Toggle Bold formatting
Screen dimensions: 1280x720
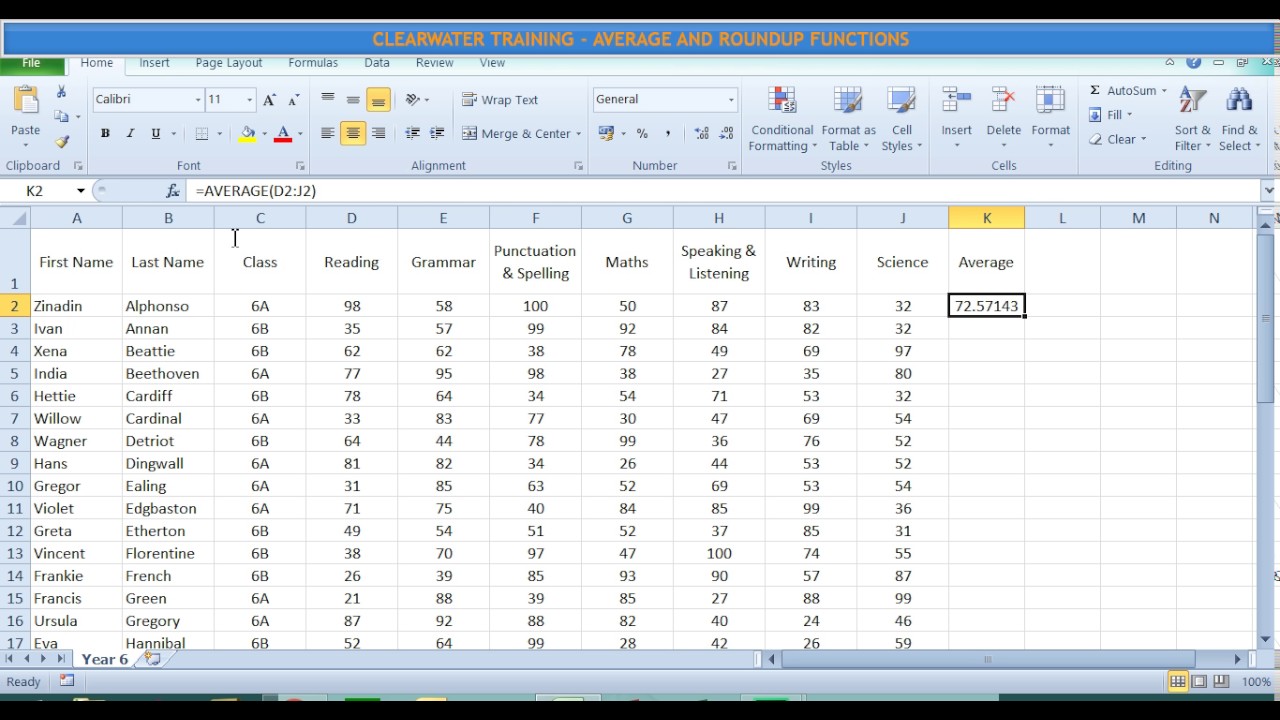click(105, 134)
